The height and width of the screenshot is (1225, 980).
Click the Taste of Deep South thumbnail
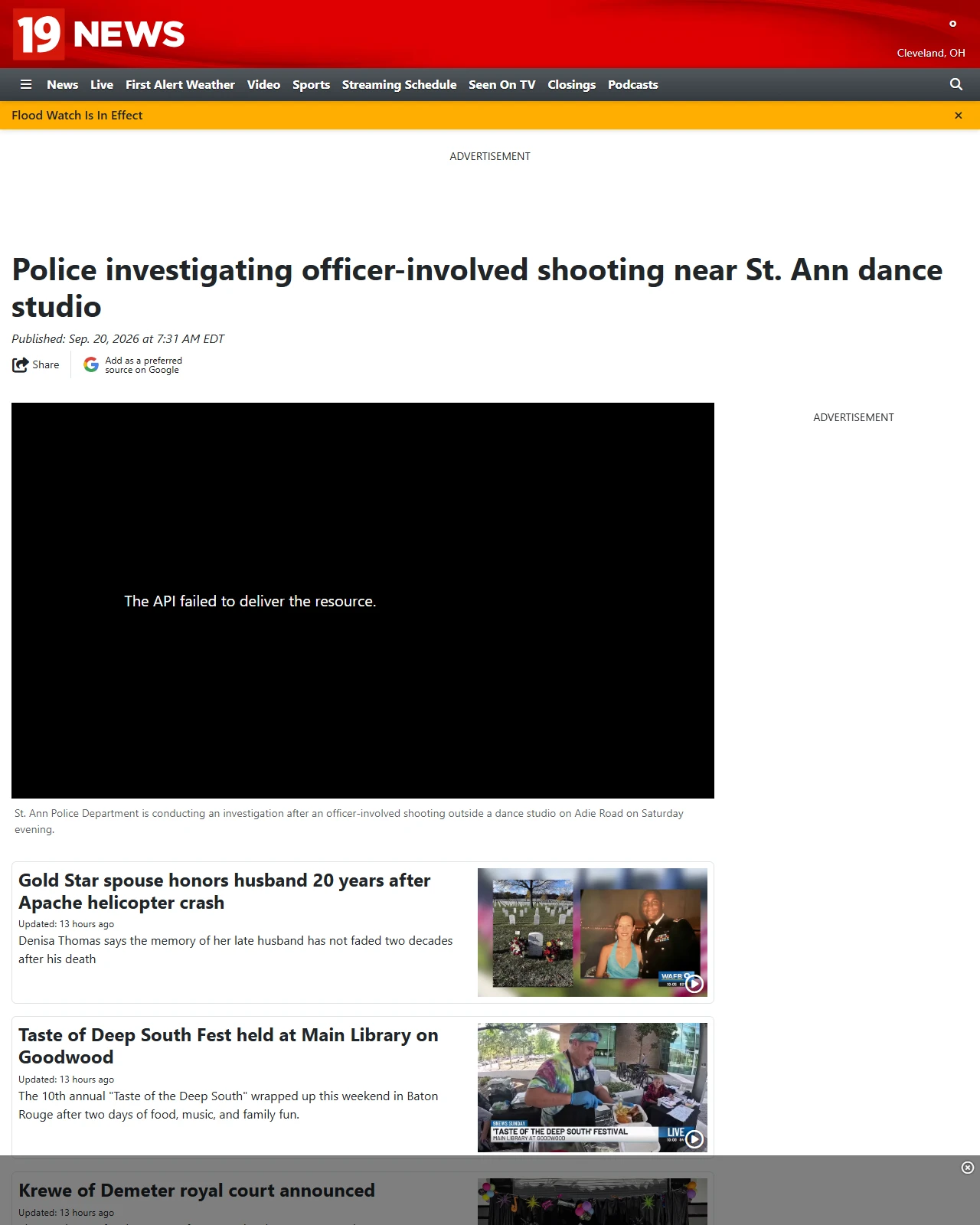pyautogui.click(x=593, y=1088)
